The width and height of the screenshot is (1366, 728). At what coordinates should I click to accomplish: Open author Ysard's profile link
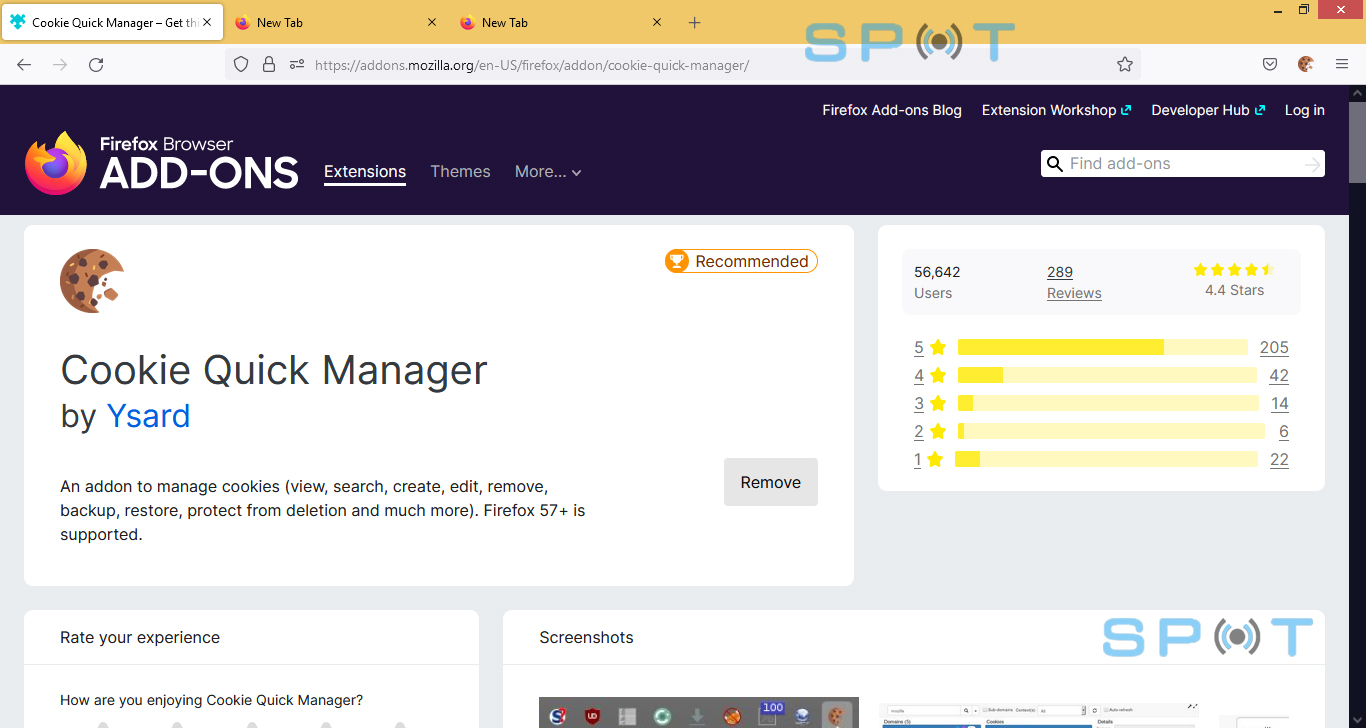point(148,415)
